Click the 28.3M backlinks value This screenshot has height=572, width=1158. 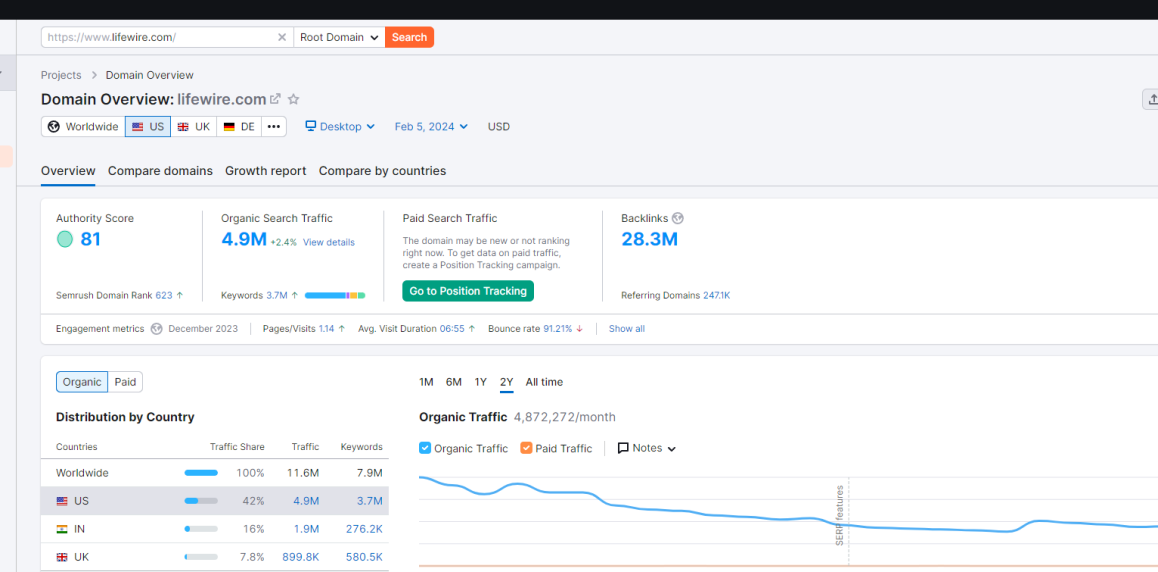pos(650,239)
